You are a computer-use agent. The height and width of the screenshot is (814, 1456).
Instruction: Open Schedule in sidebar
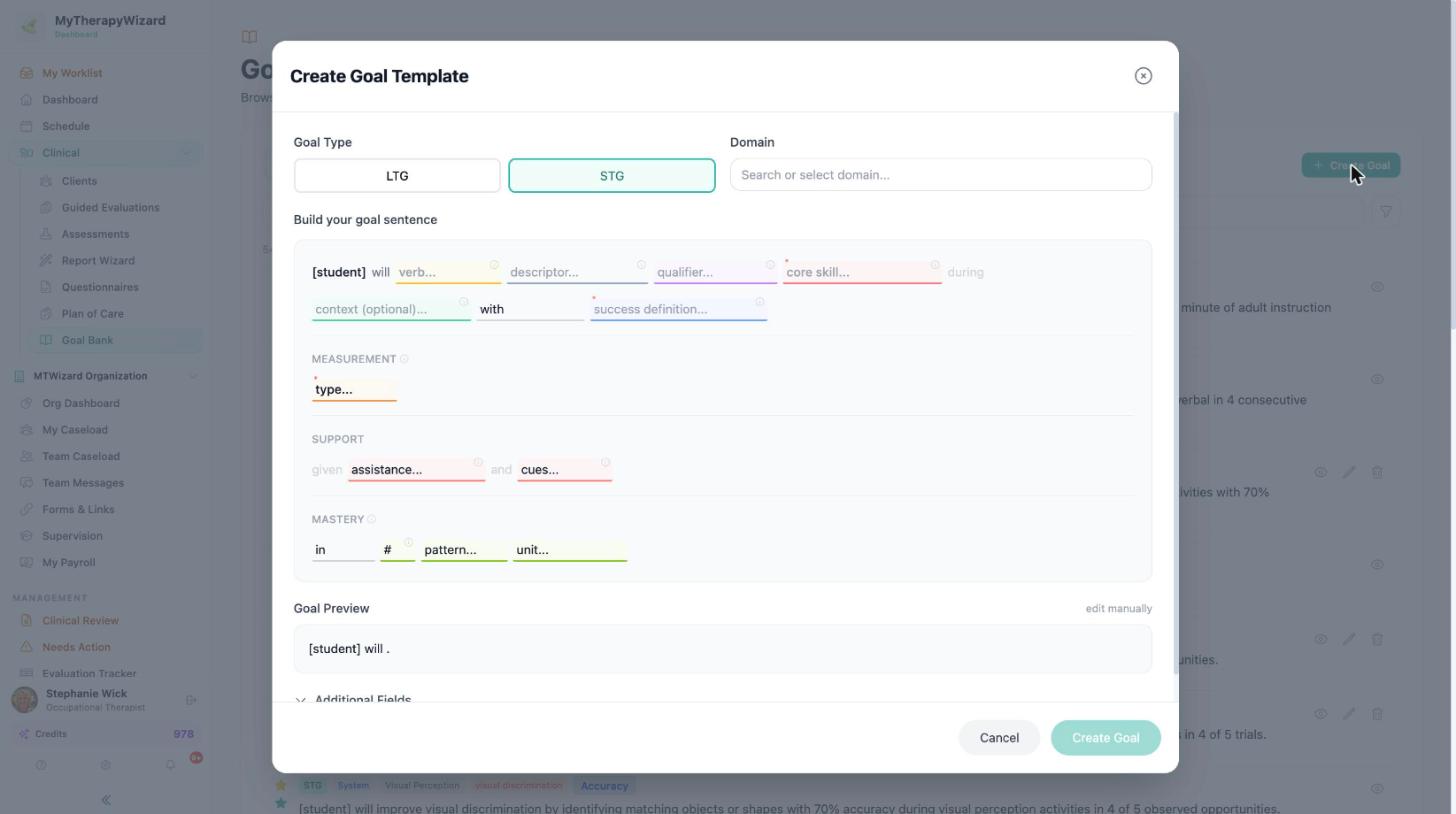[66, 126]
